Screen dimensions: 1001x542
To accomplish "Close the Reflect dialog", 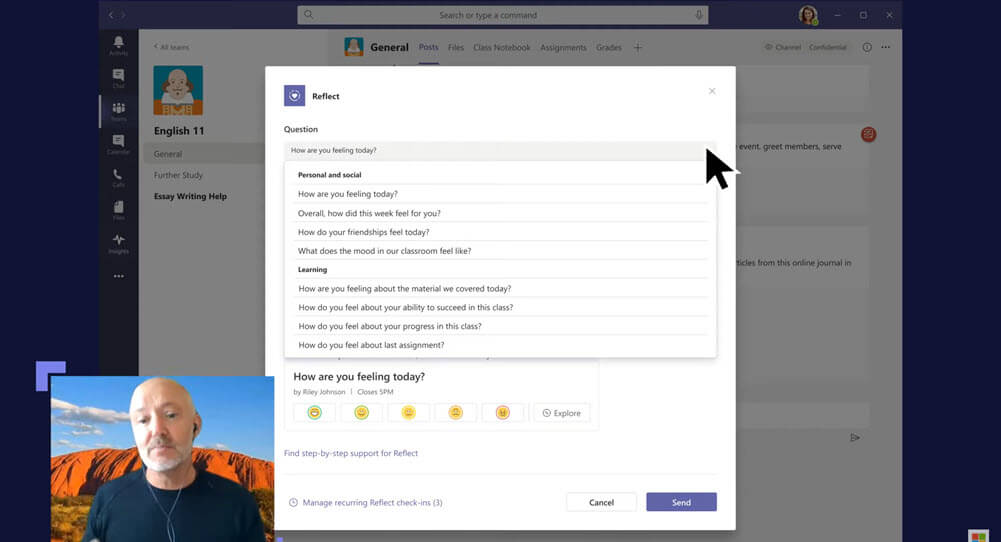I will coord(712,91).
